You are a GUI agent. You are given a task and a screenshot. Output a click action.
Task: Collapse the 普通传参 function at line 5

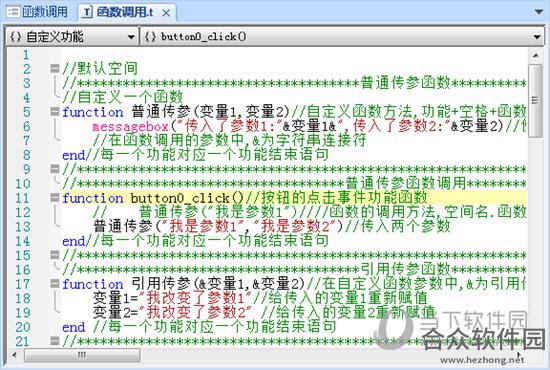click(55, 112)
